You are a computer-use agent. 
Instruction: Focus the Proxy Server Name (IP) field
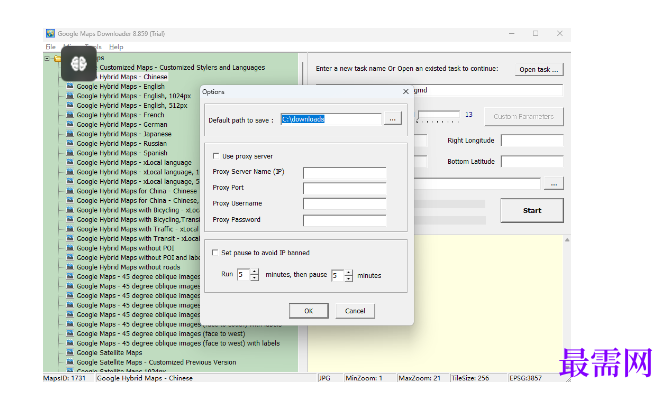point(344,172)
